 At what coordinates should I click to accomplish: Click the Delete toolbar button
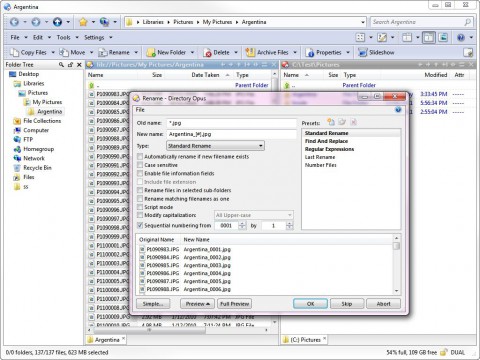coord(216,52)
